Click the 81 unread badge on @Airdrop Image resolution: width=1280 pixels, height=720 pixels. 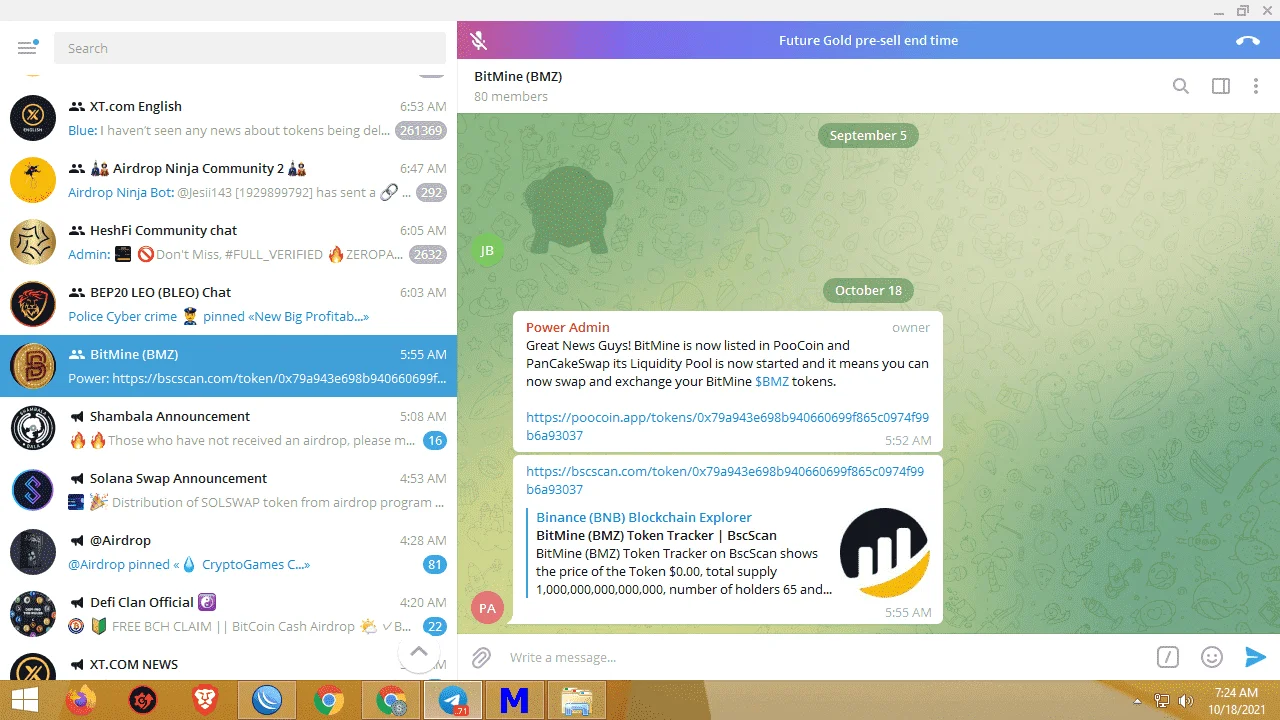tap(434, 565)
